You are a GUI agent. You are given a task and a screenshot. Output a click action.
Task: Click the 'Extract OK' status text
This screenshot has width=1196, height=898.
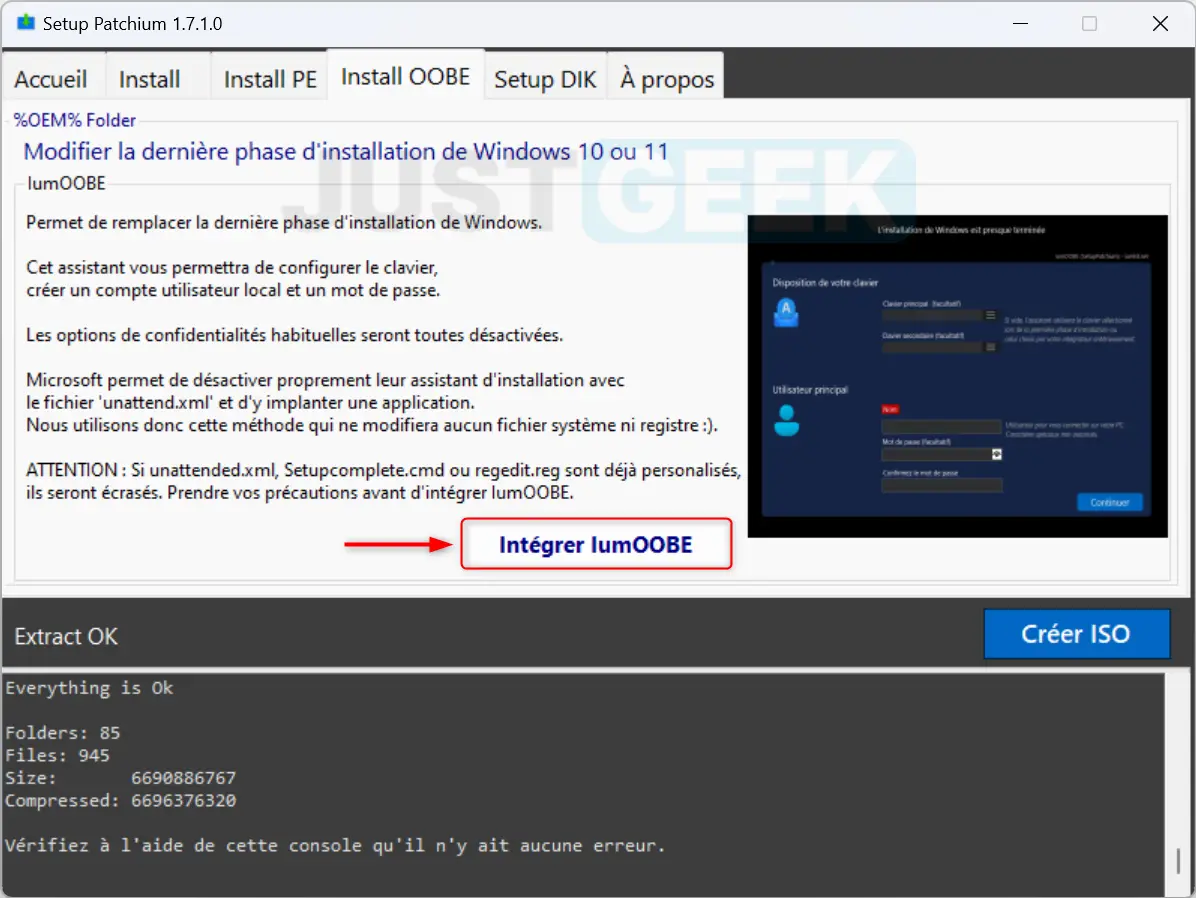click(66, 636)
